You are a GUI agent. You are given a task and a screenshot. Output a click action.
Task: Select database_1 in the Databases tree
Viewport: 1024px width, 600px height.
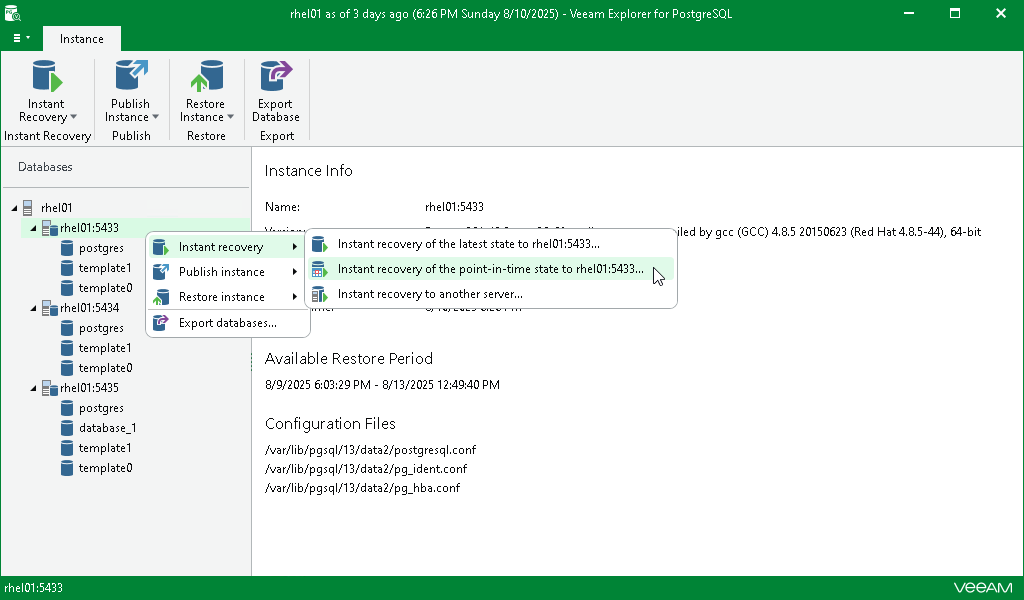click(108, 427)
